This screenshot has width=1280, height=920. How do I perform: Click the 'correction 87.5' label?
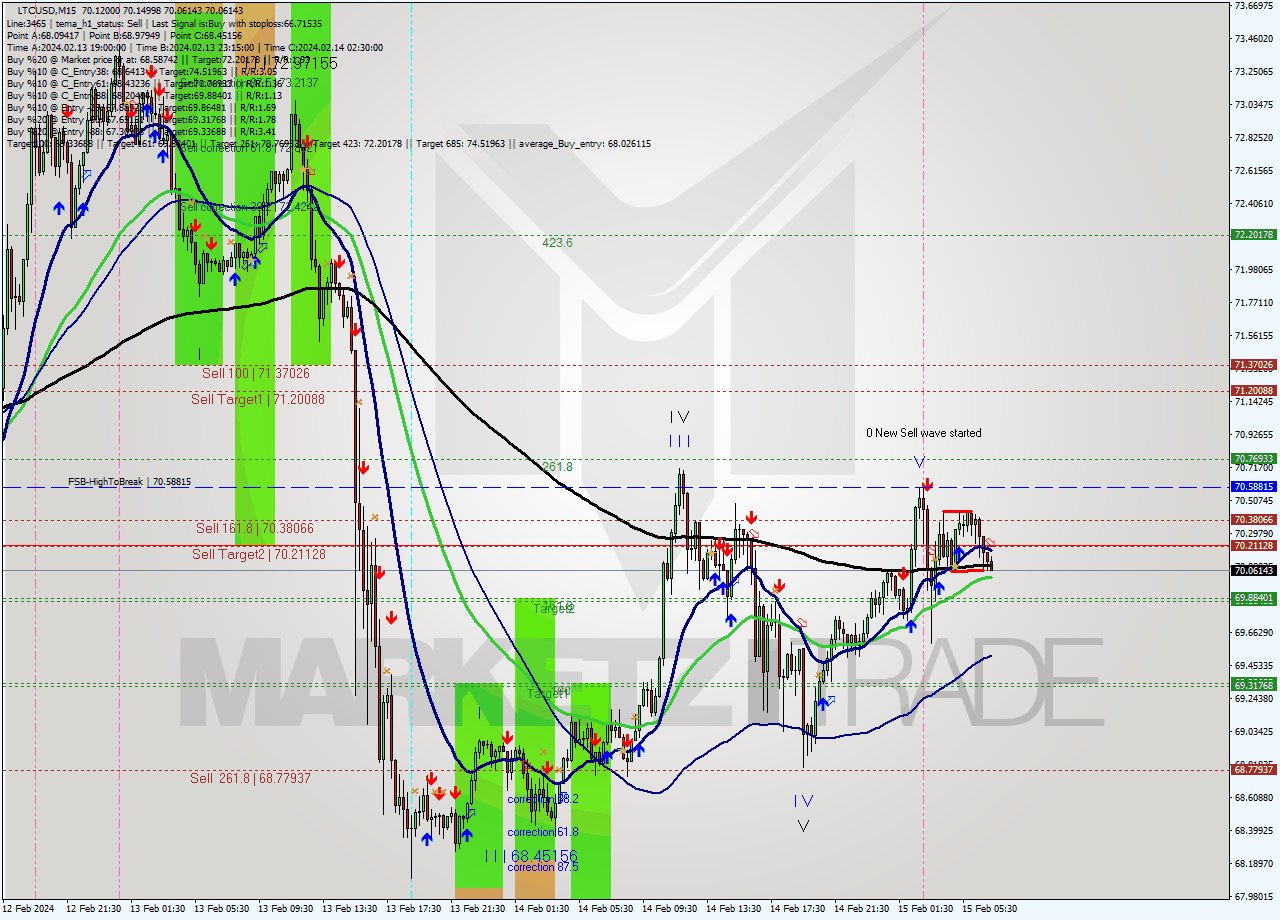543,867
